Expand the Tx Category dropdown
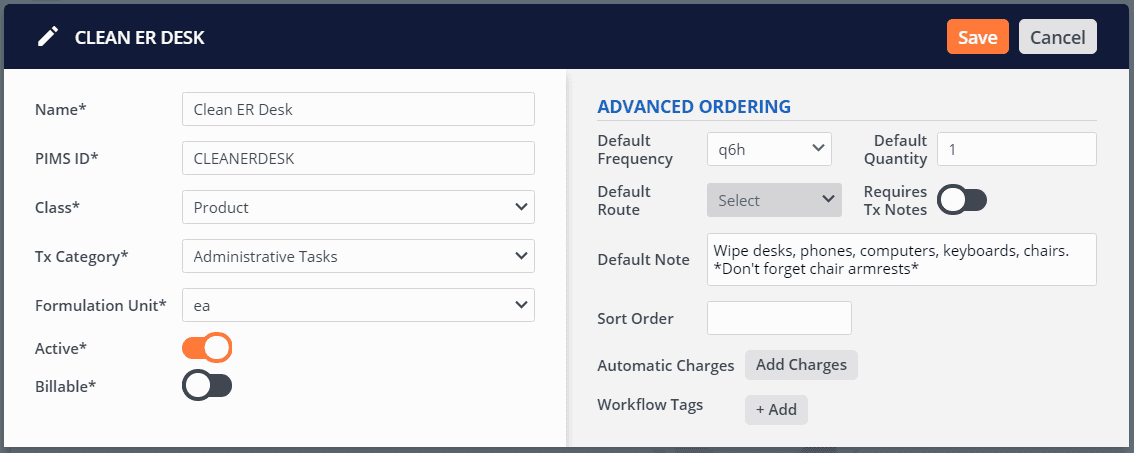Screen dimensions: 1134x453 tap(358, 256)
